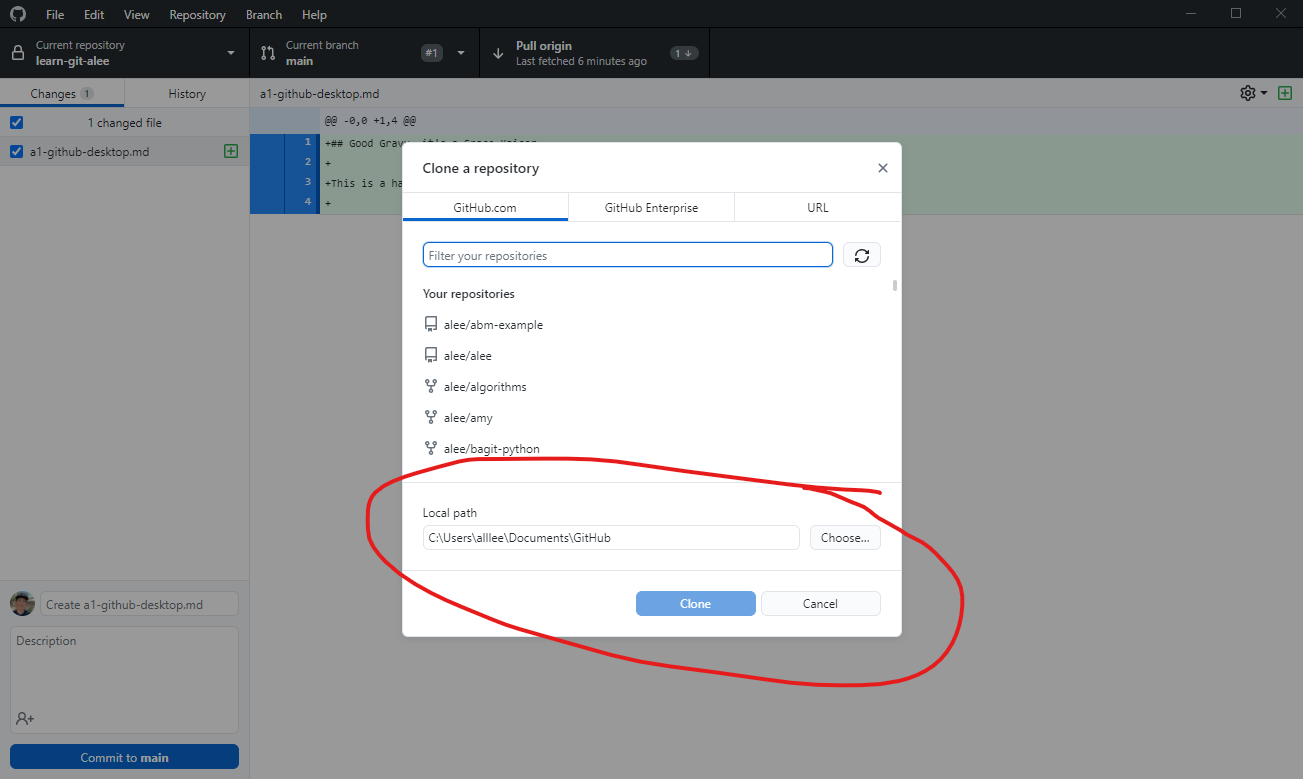
Task: Click the Filter your repositories field
Action: [628, 255]
